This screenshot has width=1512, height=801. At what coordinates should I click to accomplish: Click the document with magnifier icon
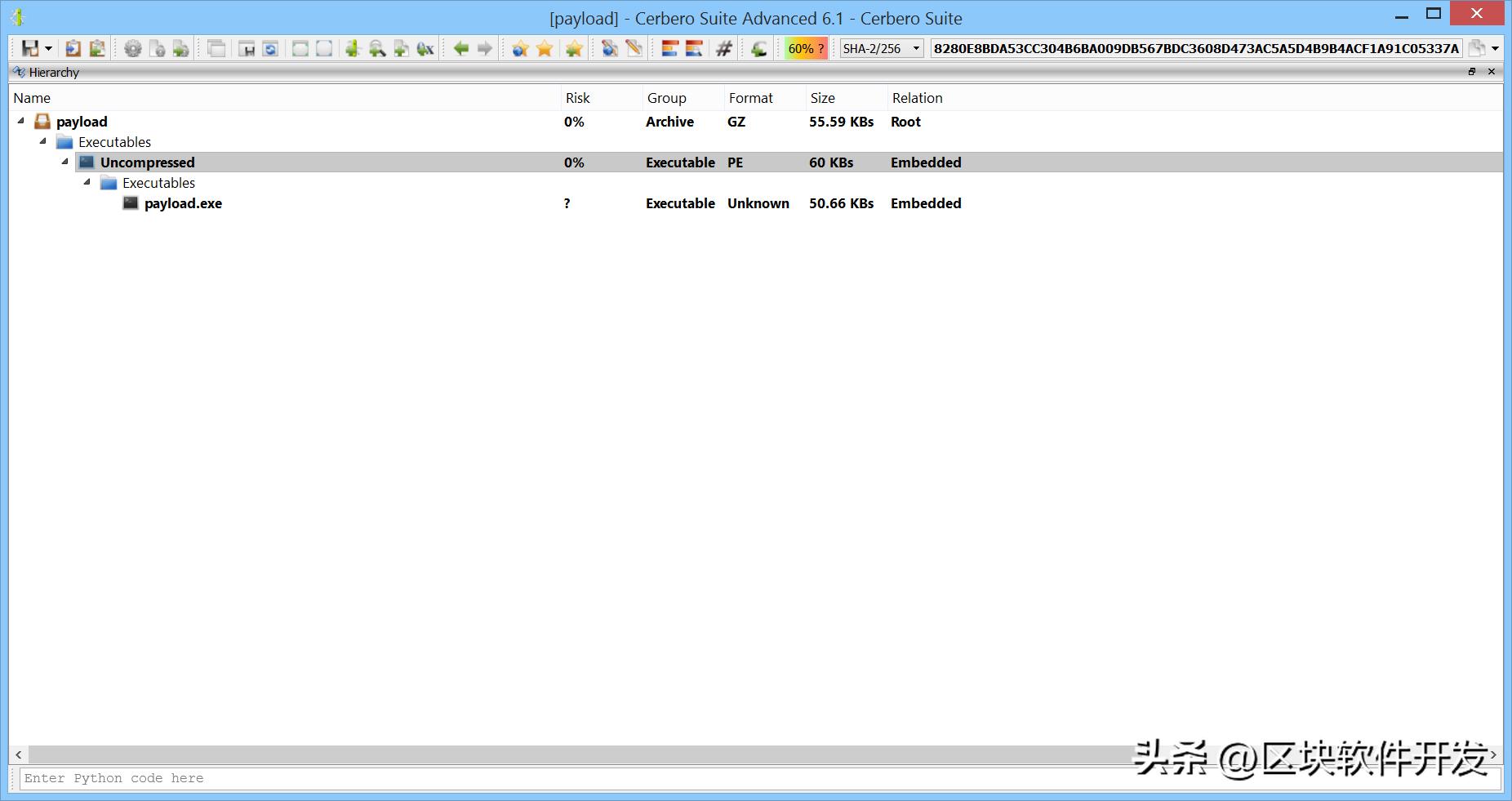610,49
